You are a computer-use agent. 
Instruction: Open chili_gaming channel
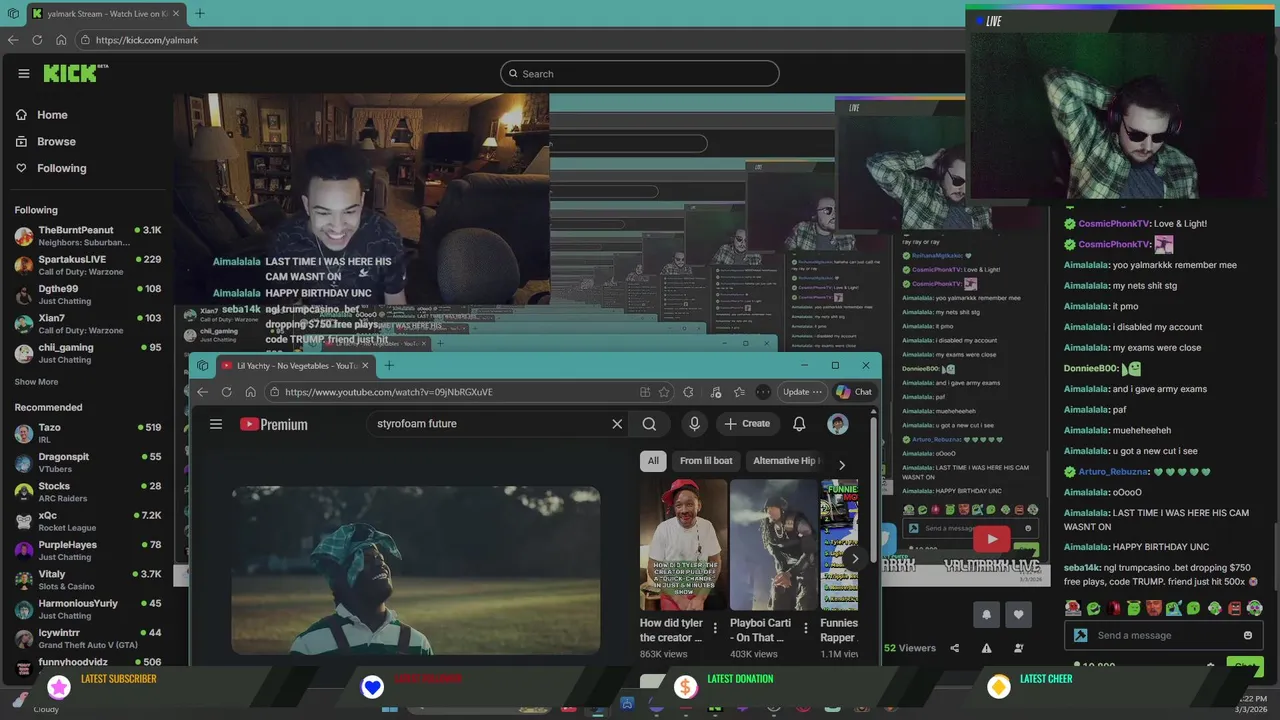coord(88,353)
